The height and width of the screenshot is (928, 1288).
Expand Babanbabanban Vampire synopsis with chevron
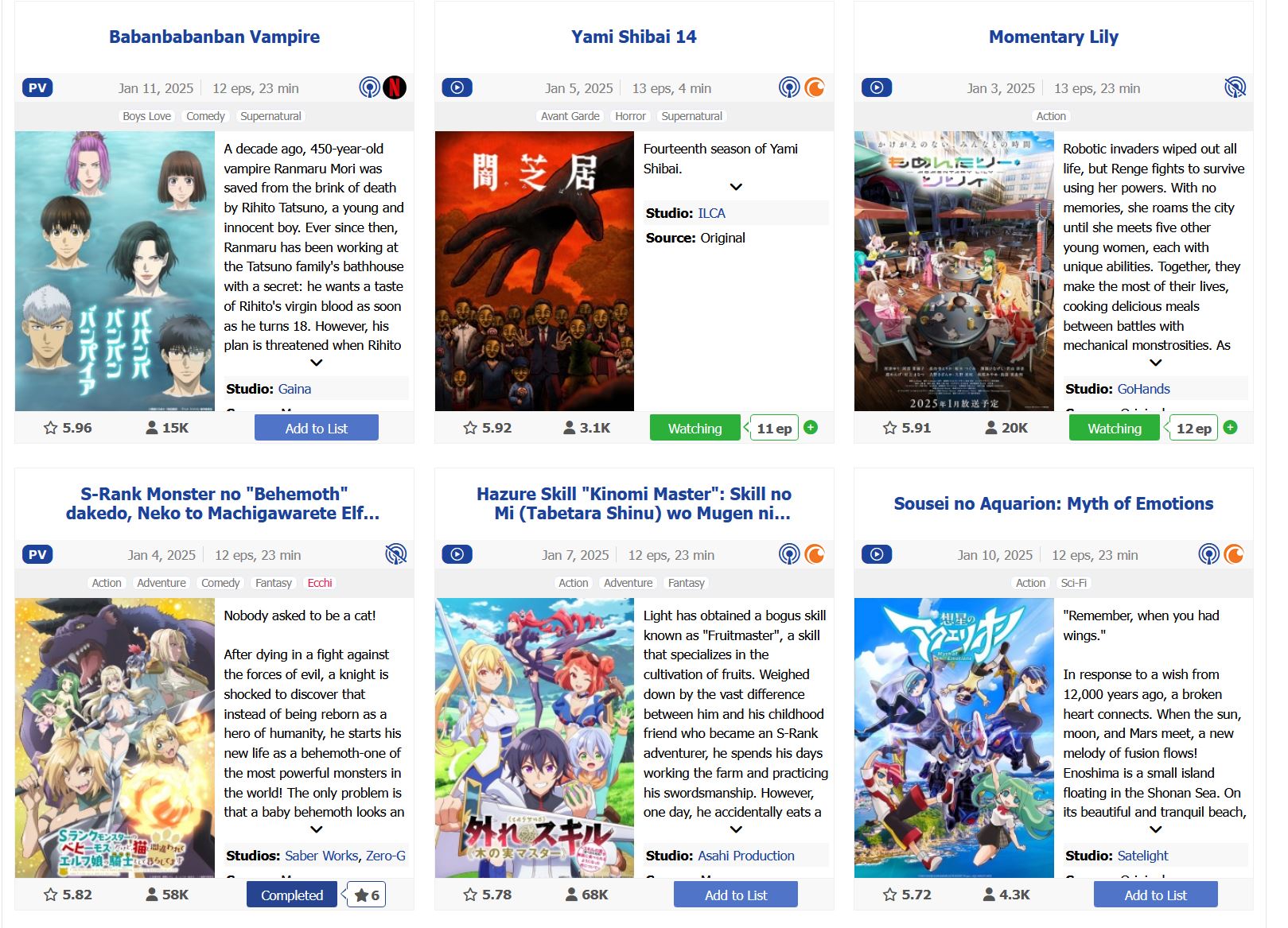click(x=317, y=363)
